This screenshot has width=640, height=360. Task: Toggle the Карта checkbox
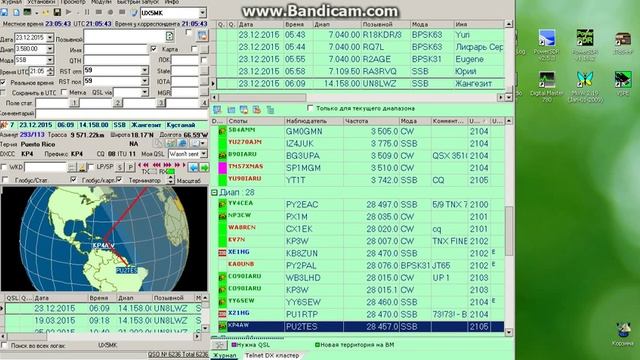154,49
